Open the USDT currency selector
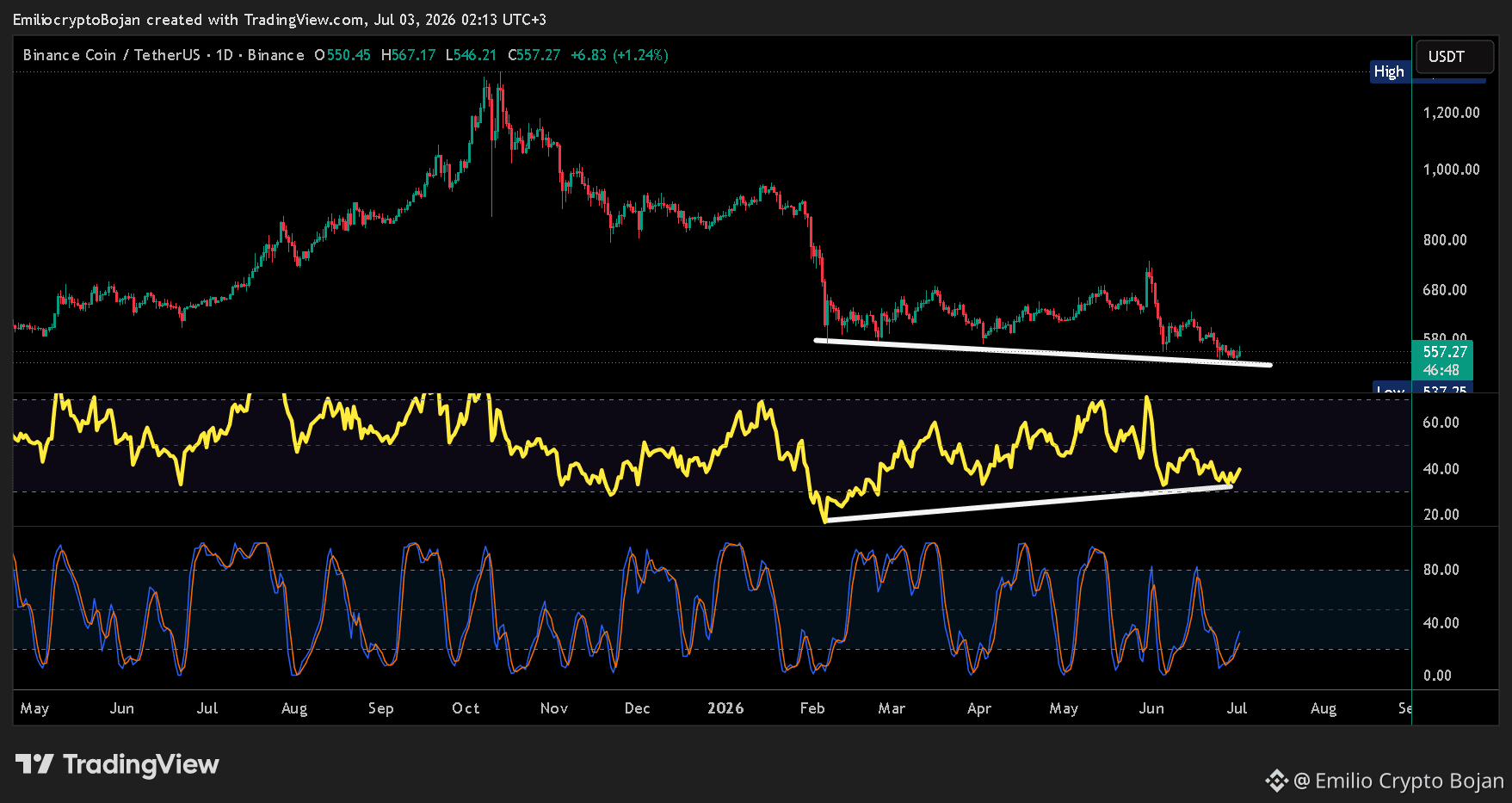Image resolution: width=1512 pixels, height=803 pixels. 1454,57
